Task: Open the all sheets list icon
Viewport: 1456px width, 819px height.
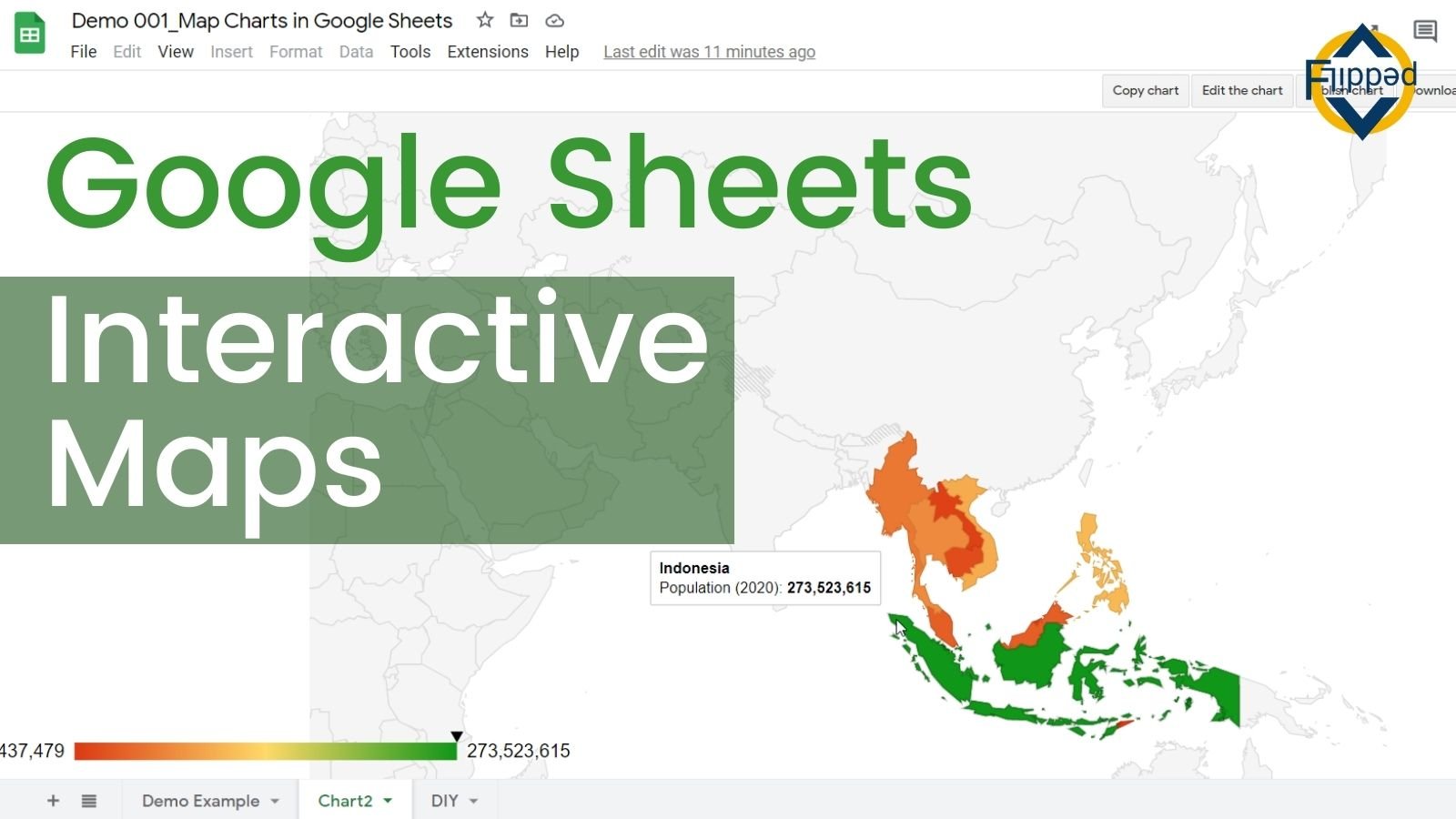Action: coord(88,801)
